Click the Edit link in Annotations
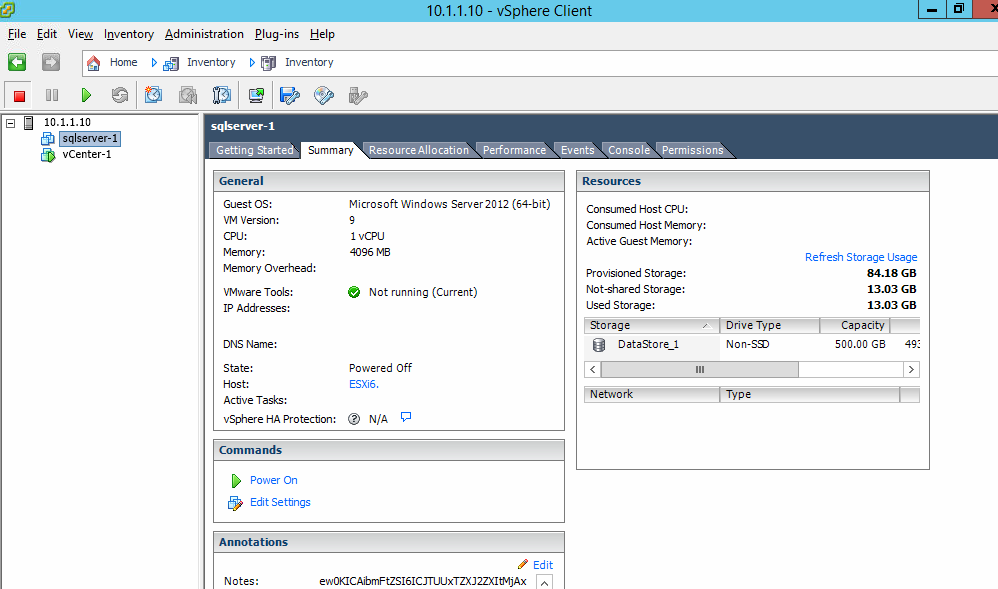 tap(543, 565)
